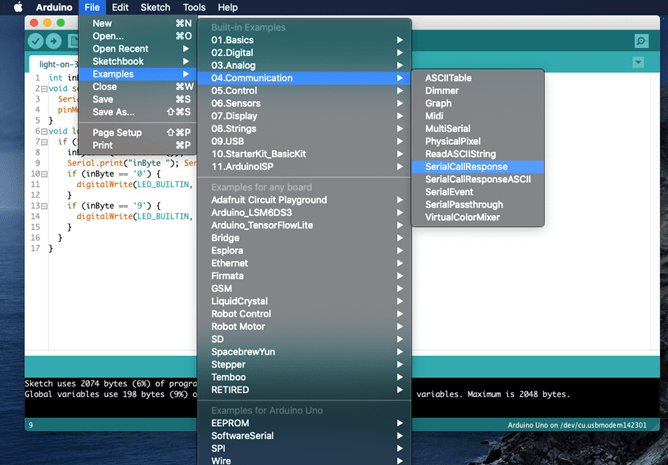Open the Serial Monitor magnifier icon

point(641,41)
